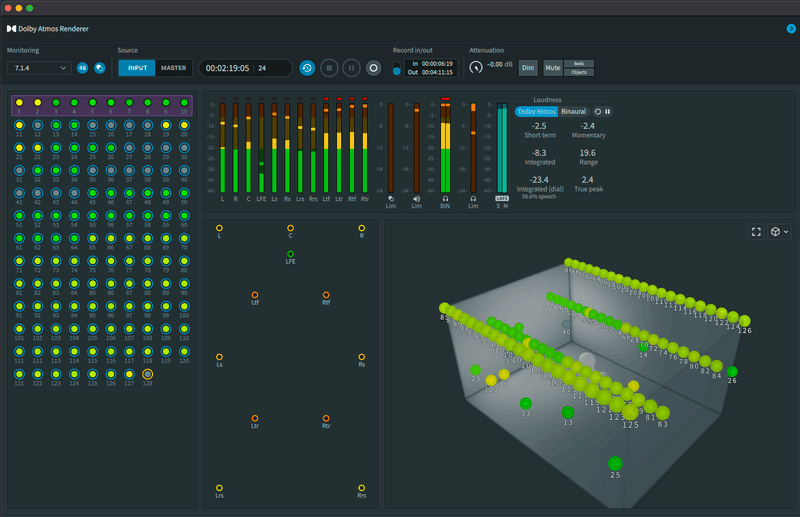Select object 127 in the object grid
This screenshot has width=800, height=517.
coord(129,374)
